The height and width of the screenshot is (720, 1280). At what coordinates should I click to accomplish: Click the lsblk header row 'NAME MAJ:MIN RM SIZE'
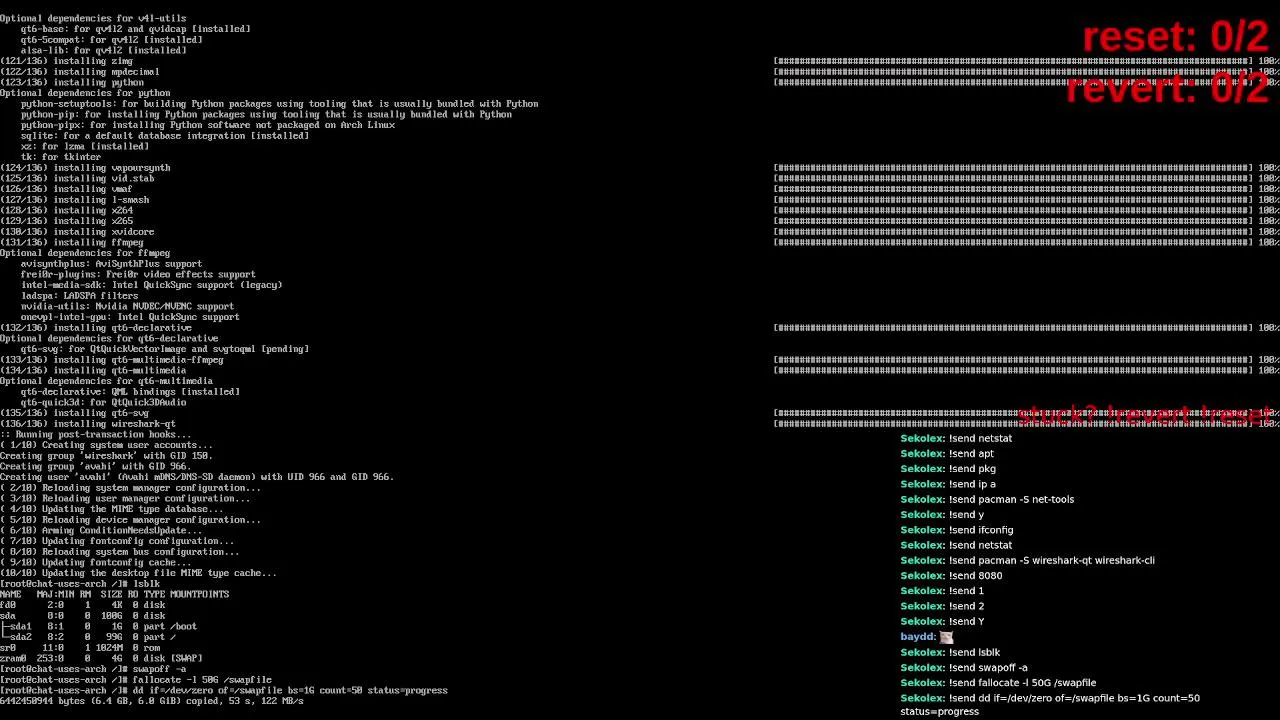(115, 594)
